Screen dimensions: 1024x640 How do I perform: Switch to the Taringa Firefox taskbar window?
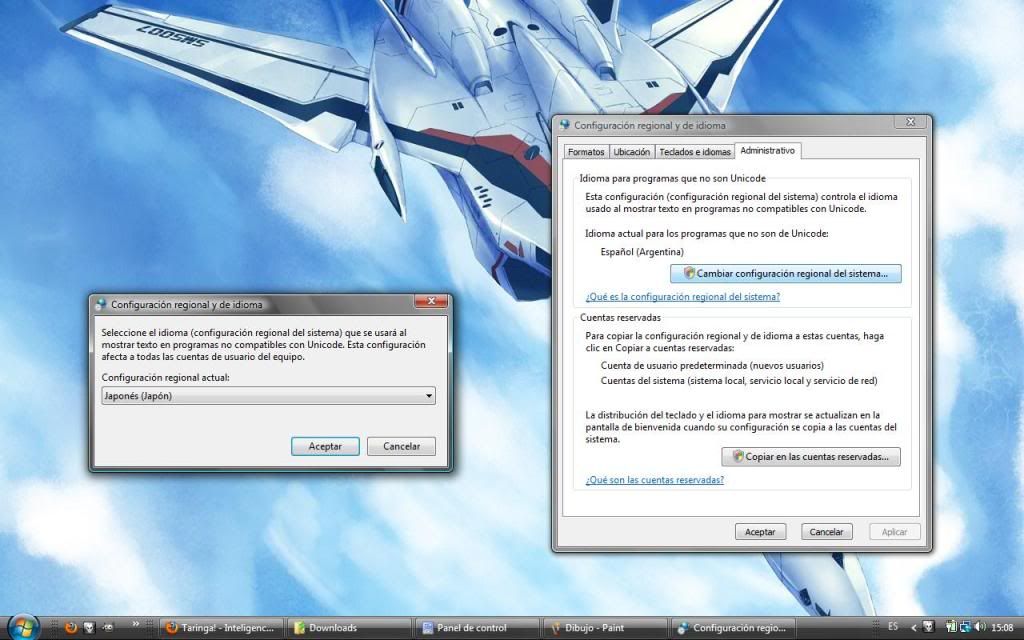click(x=221, y=628)
